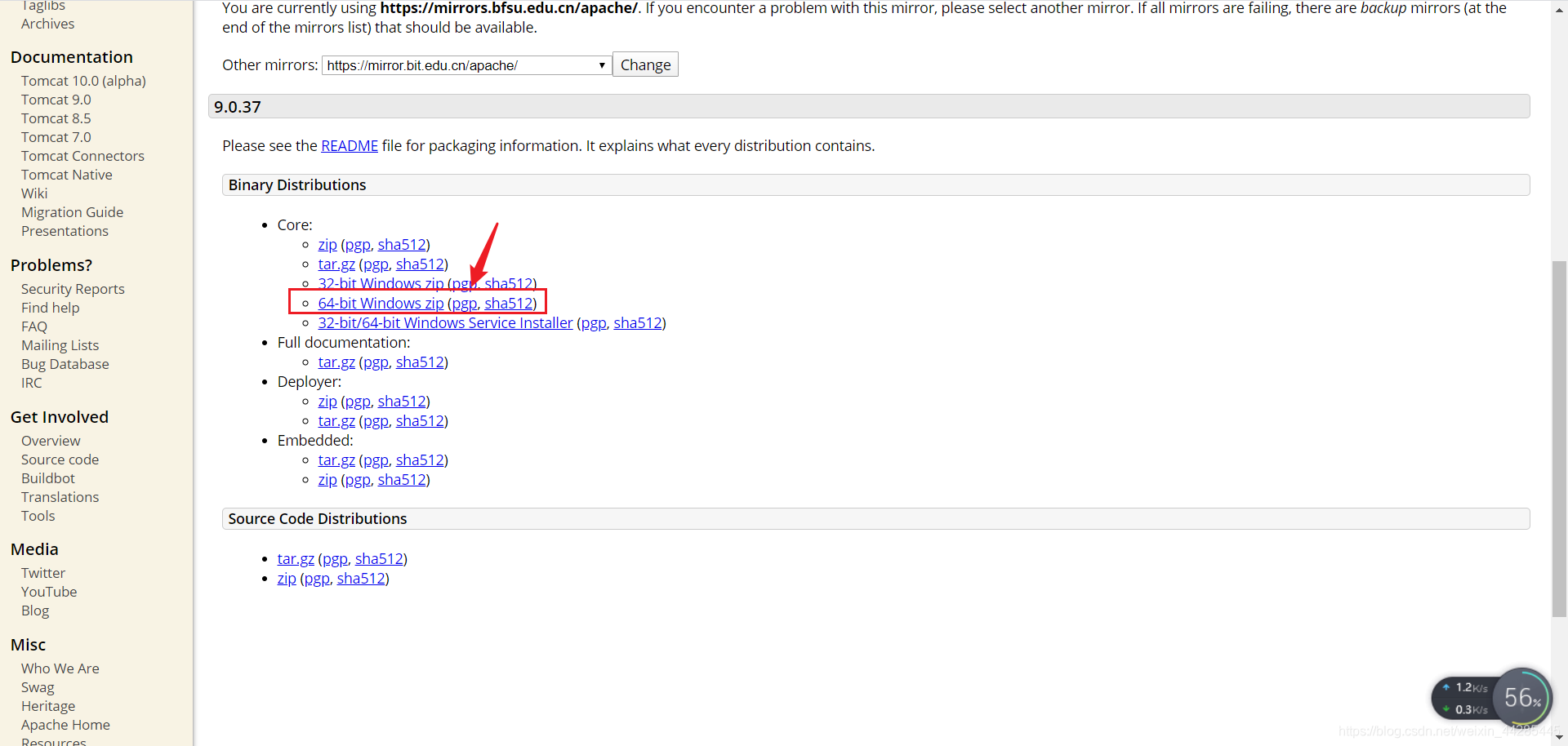Open the Wiki sidebar link

34,193
